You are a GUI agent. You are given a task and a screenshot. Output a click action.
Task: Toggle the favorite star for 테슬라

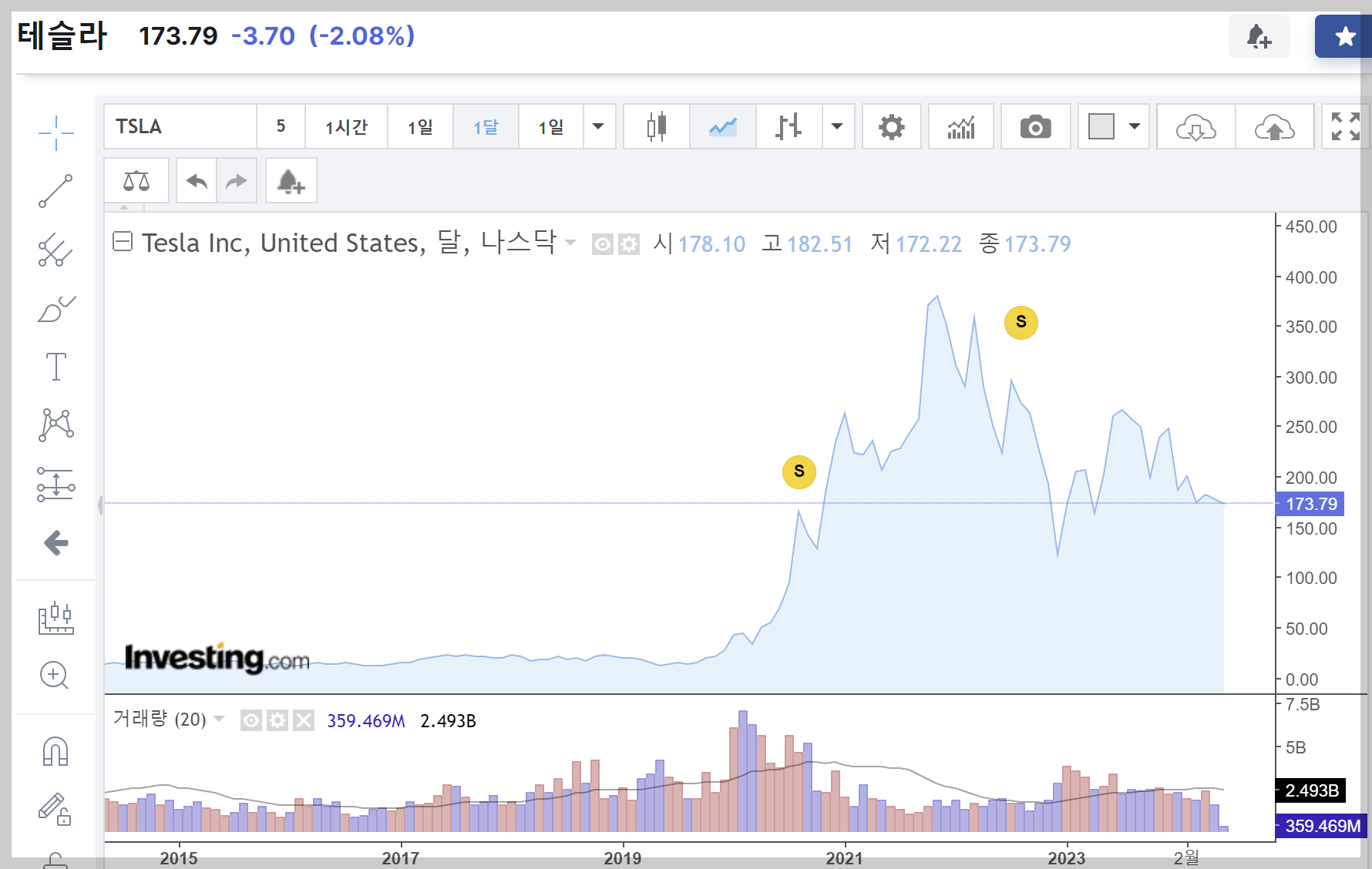click(1346, 35)
